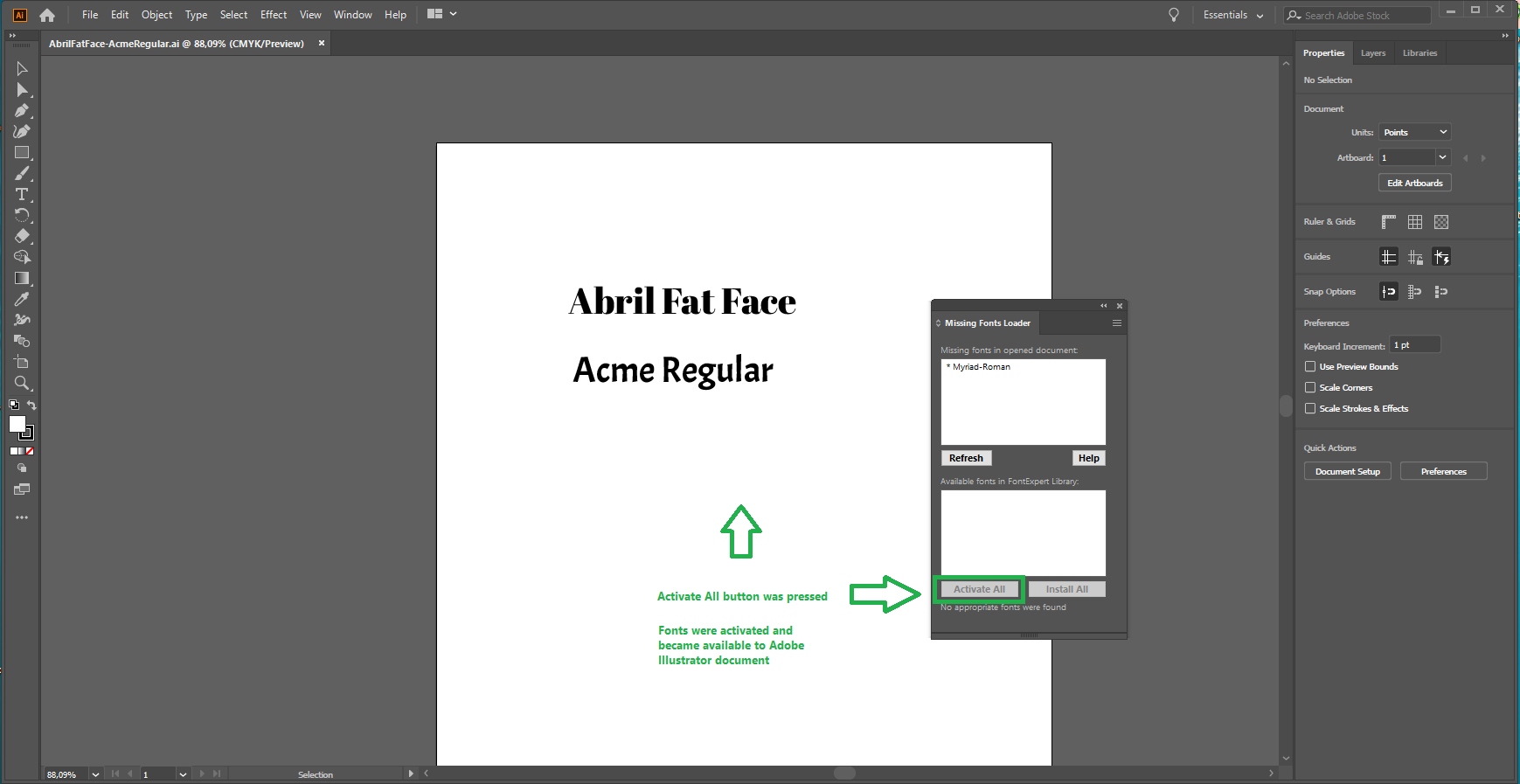This screenshot has width=1520, height=784.
Task: Open the zoom level dropdown
Action: (x=95, y=774)
